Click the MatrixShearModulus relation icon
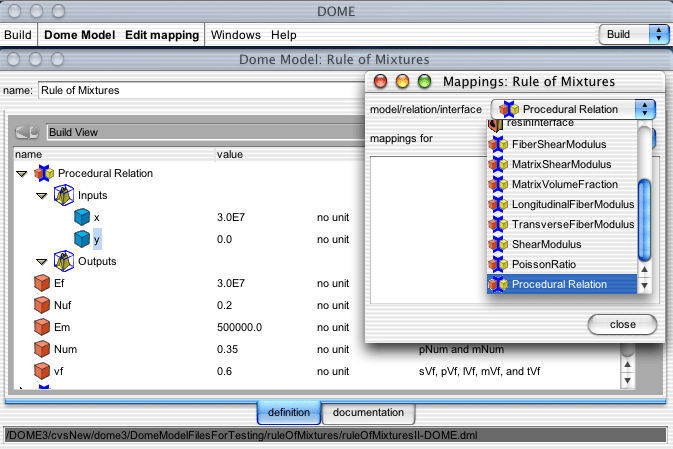The image size is (673, 449). 498,164
